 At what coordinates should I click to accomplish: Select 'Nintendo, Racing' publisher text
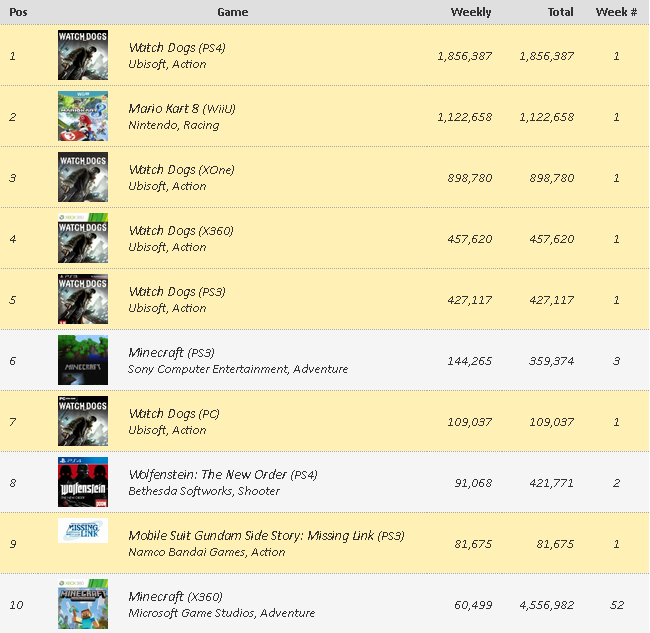(x=174, y=125)
